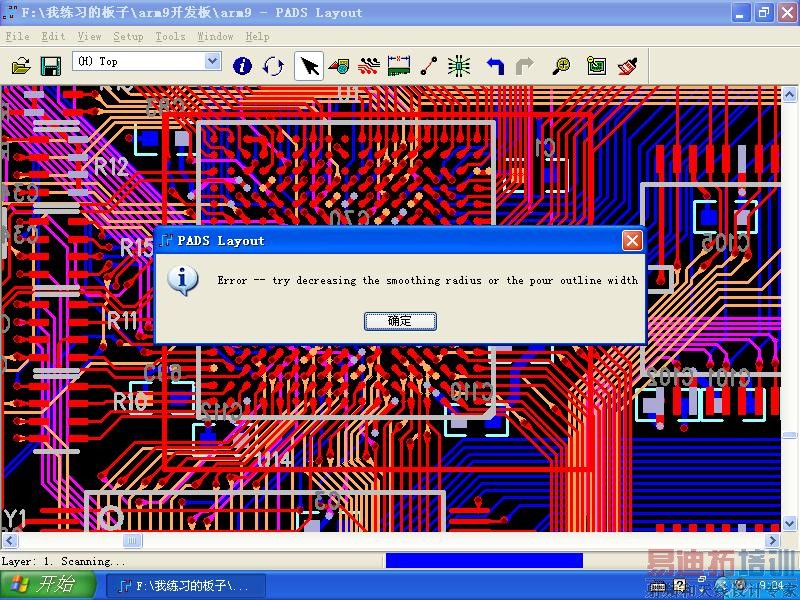Click the Cycle selection circular arrows icon
This screenshot has width=800, height=600.
coord(273,66)
